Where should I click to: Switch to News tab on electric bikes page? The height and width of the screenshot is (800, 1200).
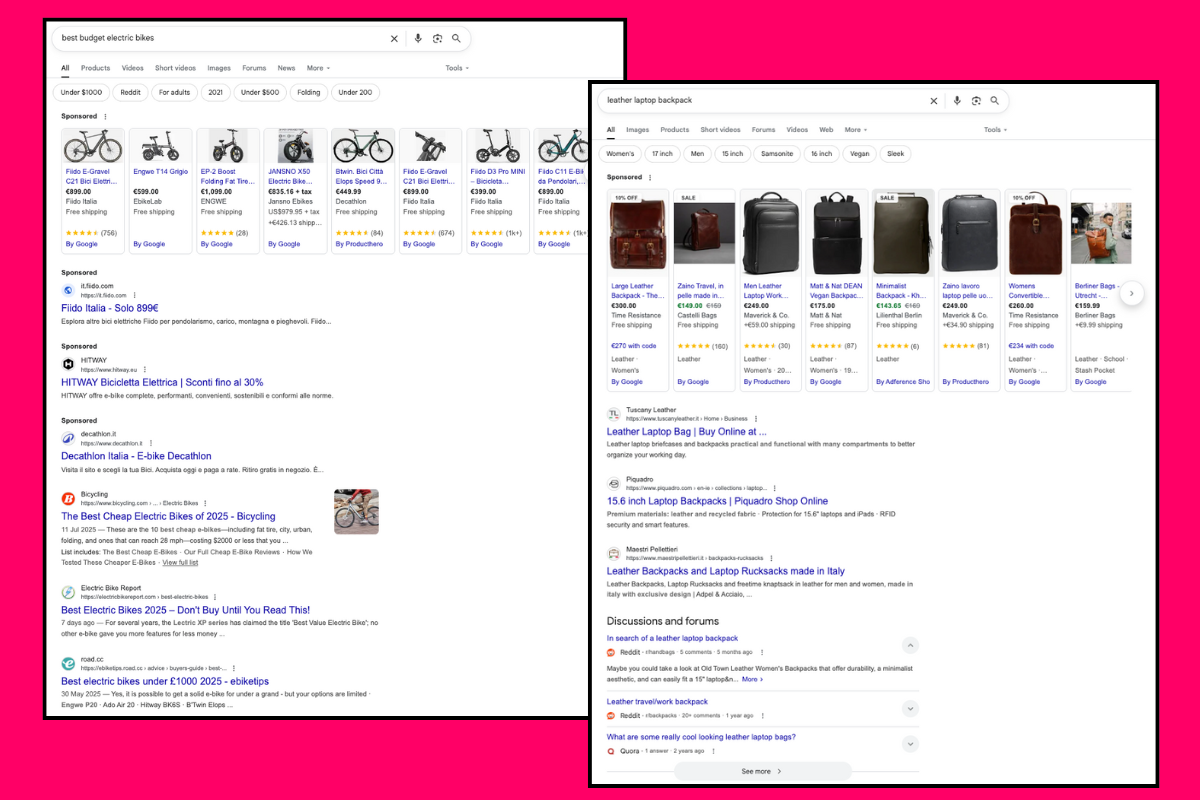[286, 68]
